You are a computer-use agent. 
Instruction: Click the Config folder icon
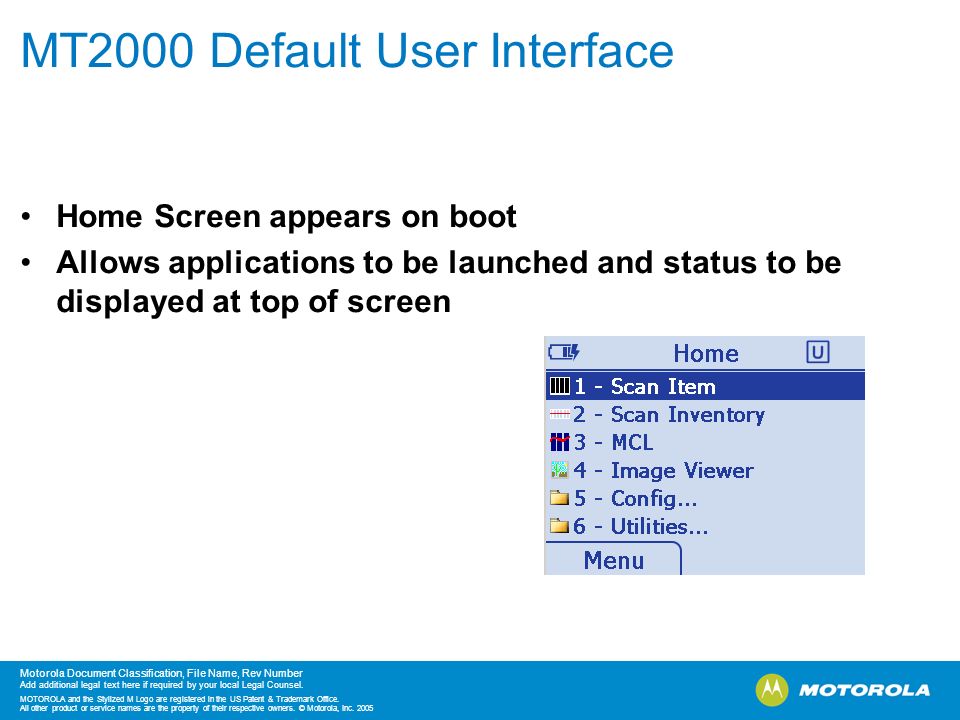560,498
